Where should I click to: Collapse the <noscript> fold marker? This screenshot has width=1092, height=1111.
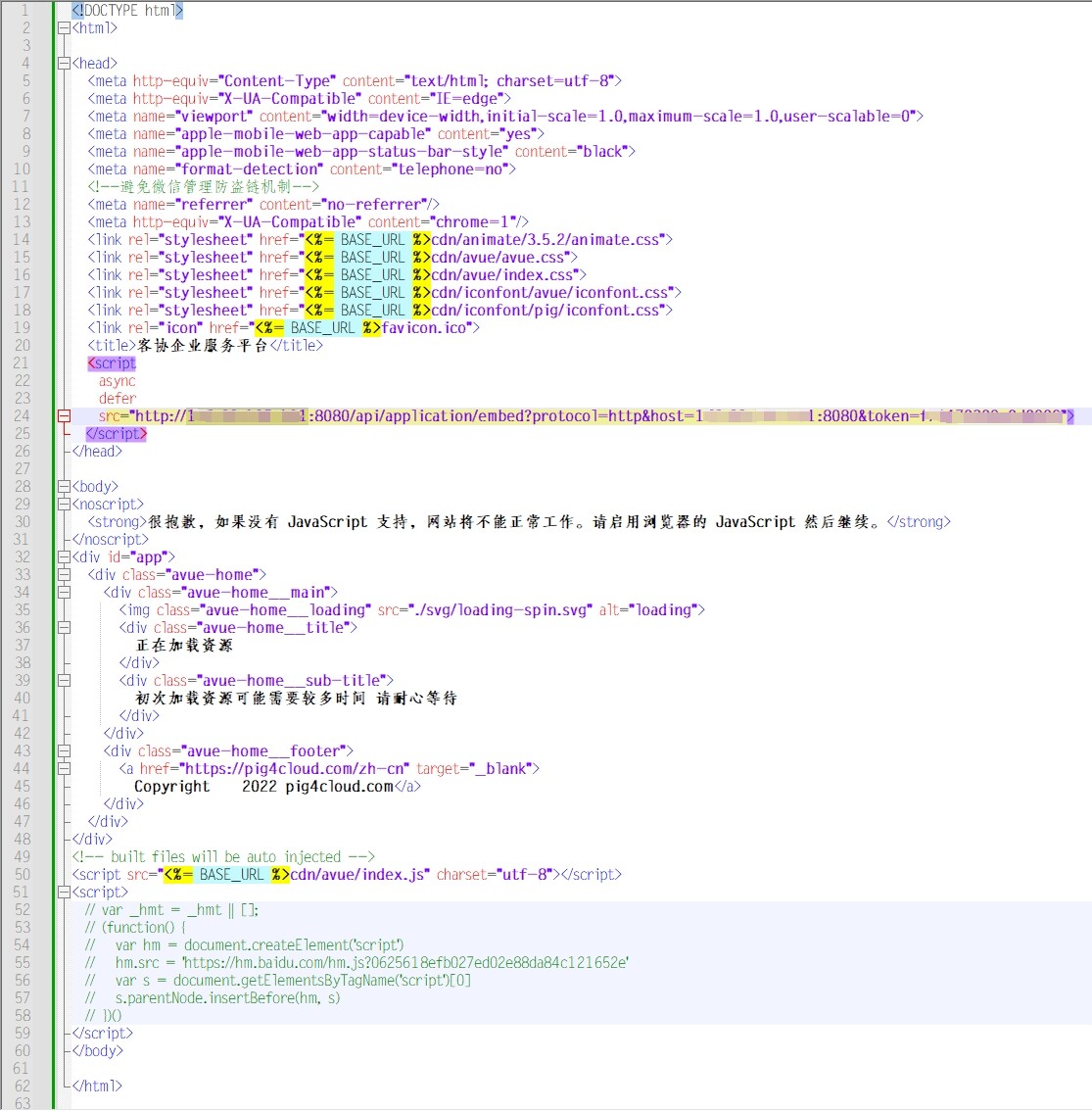64,505
